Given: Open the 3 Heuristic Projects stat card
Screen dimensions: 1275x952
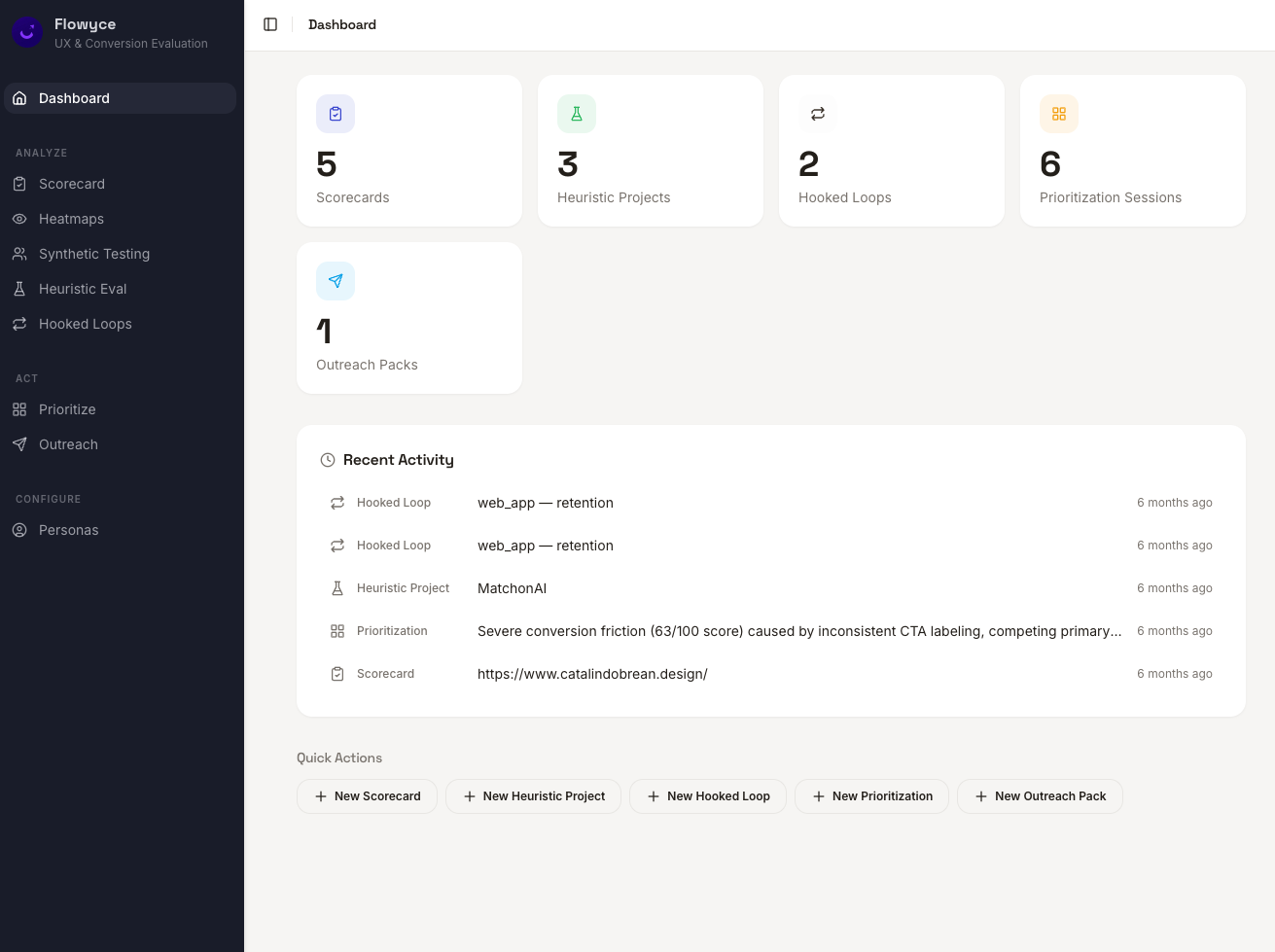Looking at the screenshot, I should coord(651,151).
